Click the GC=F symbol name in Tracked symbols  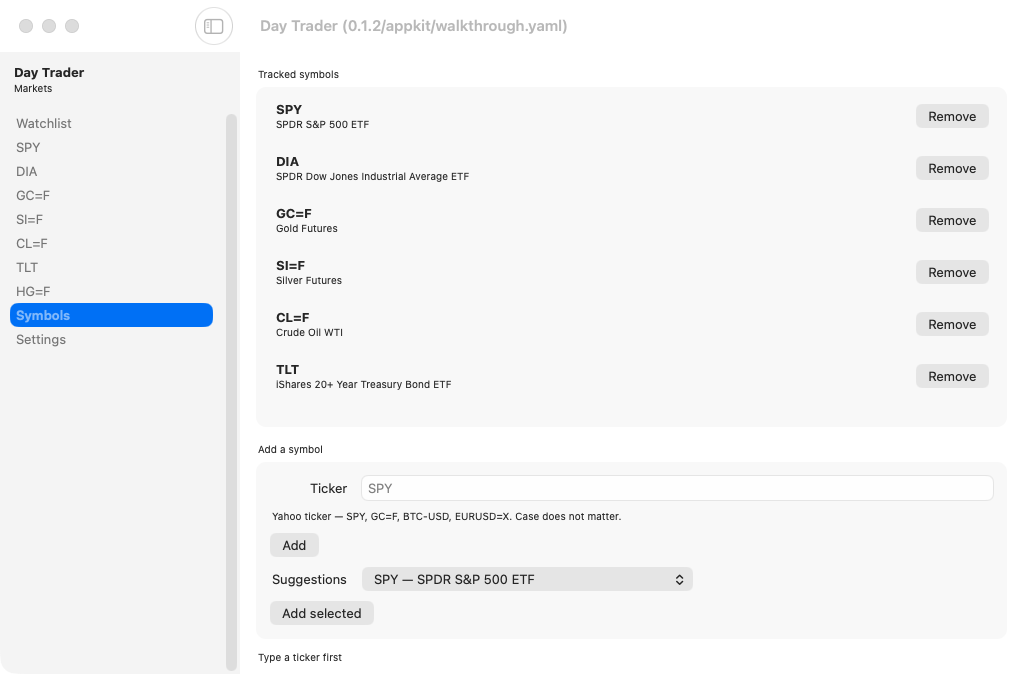(294, 214)
